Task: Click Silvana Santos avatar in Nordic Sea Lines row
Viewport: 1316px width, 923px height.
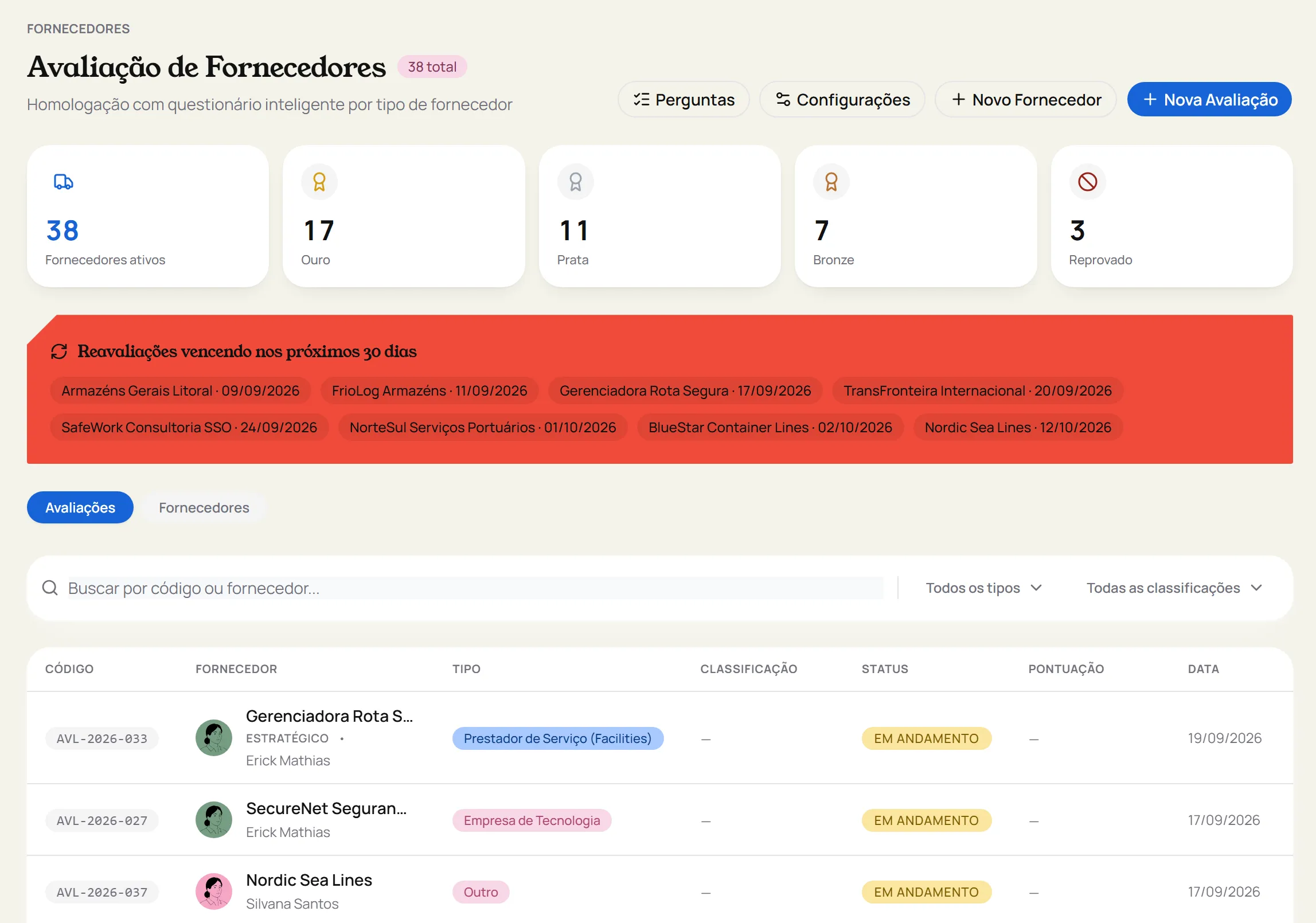Action: click(214, 891)
